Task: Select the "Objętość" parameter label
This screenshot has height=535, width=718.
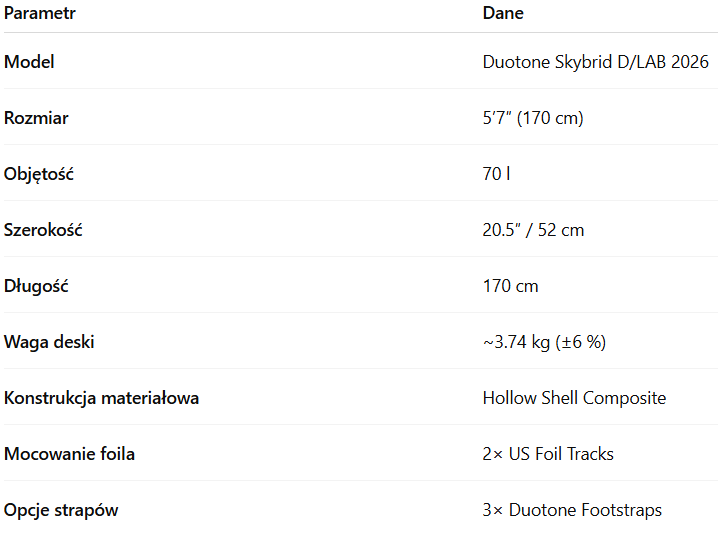Action: (39, 174)
